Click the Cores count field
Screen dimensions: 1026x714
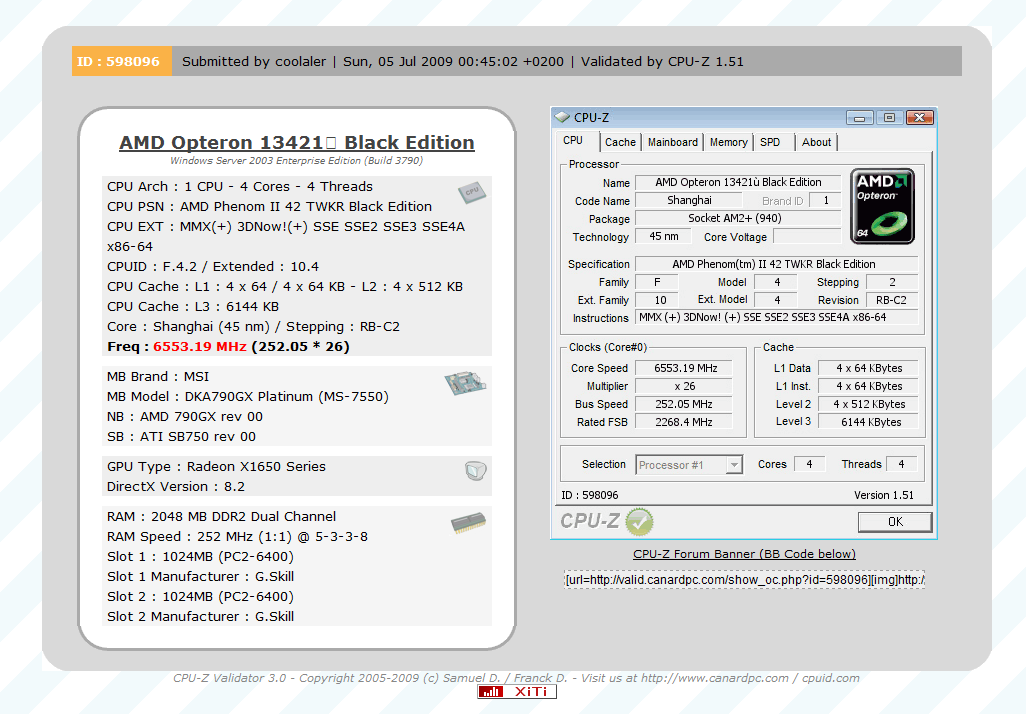(809, 464)
